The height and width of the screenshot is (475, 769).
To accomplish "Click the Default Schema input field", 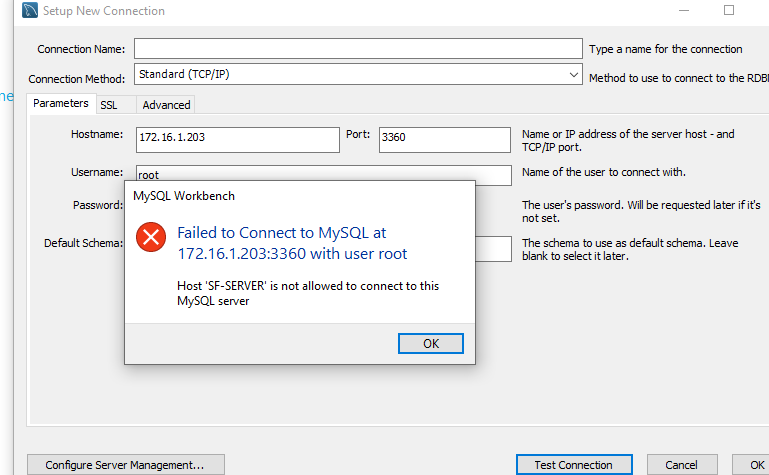I will [x=493, y=249].
